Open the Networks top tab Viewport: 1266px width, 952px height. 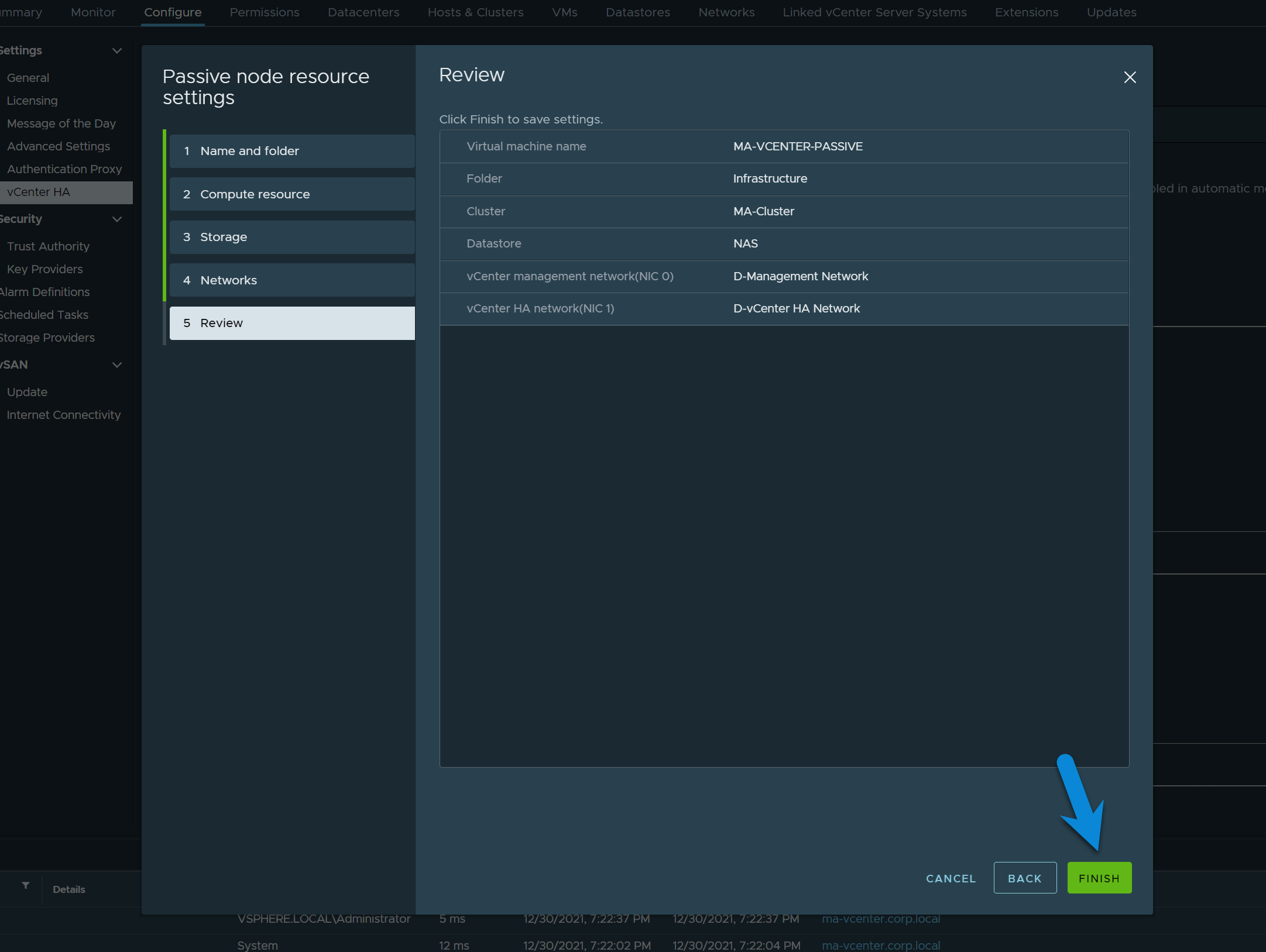coord(726,12)
